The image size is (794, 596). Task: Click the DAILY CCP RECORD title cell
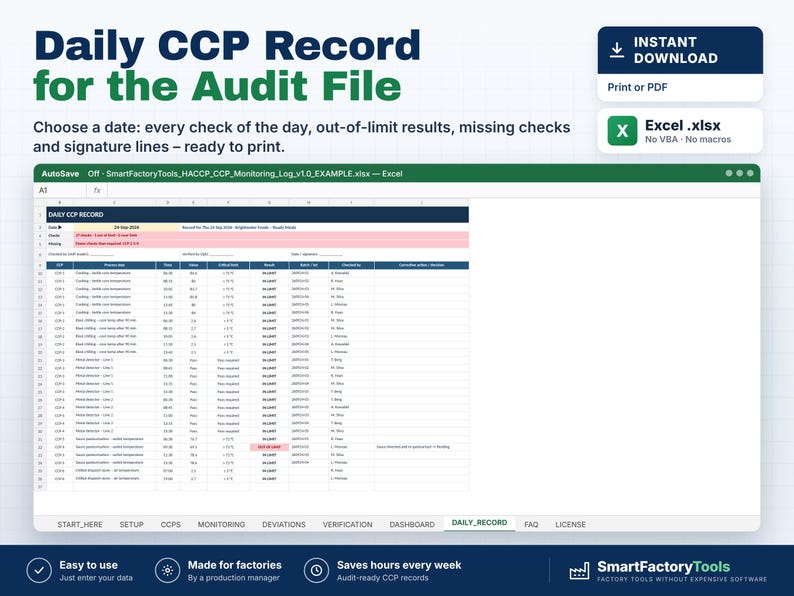pyautogui.click(x=257, y=215)
